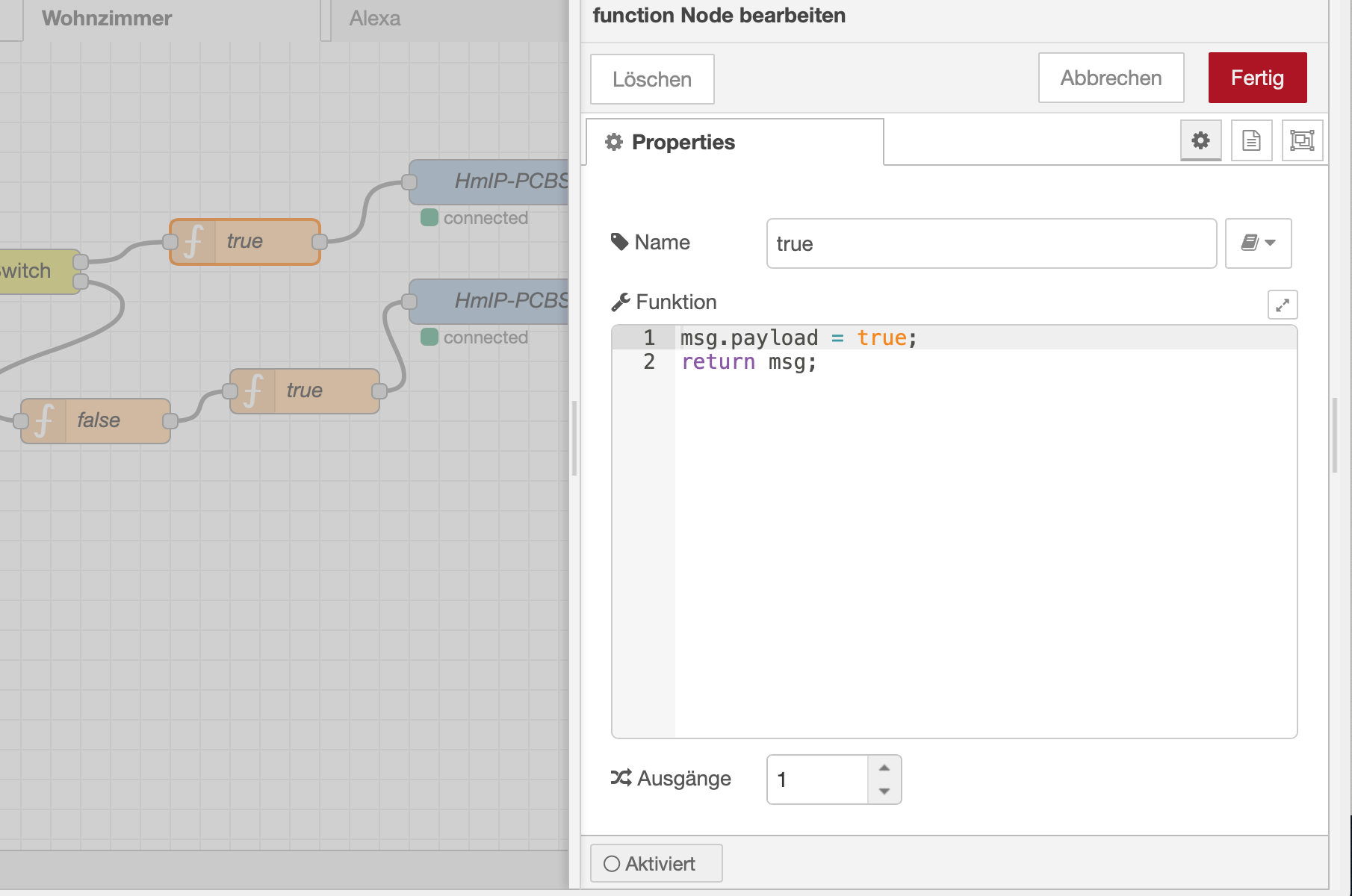Click the Fertig button

coord(1257,78)
